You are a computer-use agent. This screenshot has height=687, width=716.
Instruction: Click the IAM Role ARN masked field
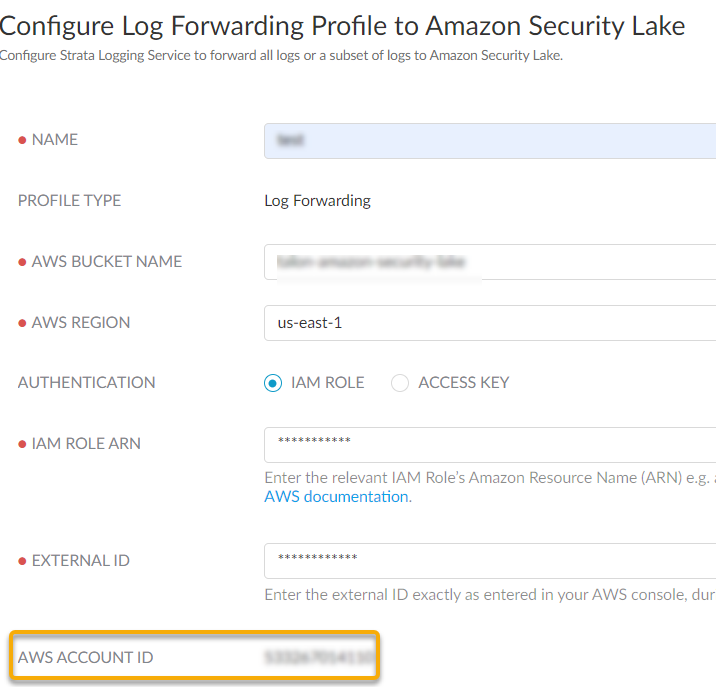(490, 445)
